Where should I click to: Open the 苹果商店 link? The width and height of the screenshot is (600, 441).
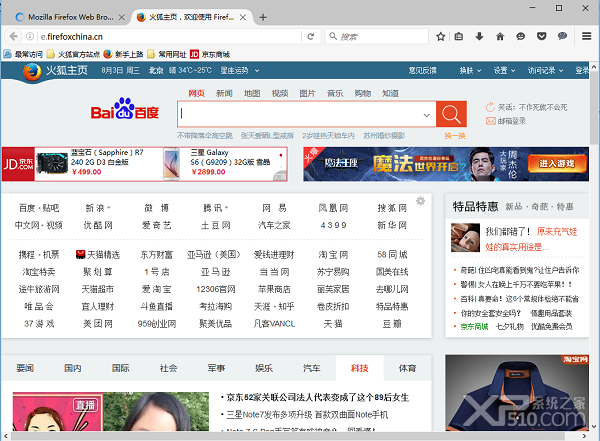274,289
